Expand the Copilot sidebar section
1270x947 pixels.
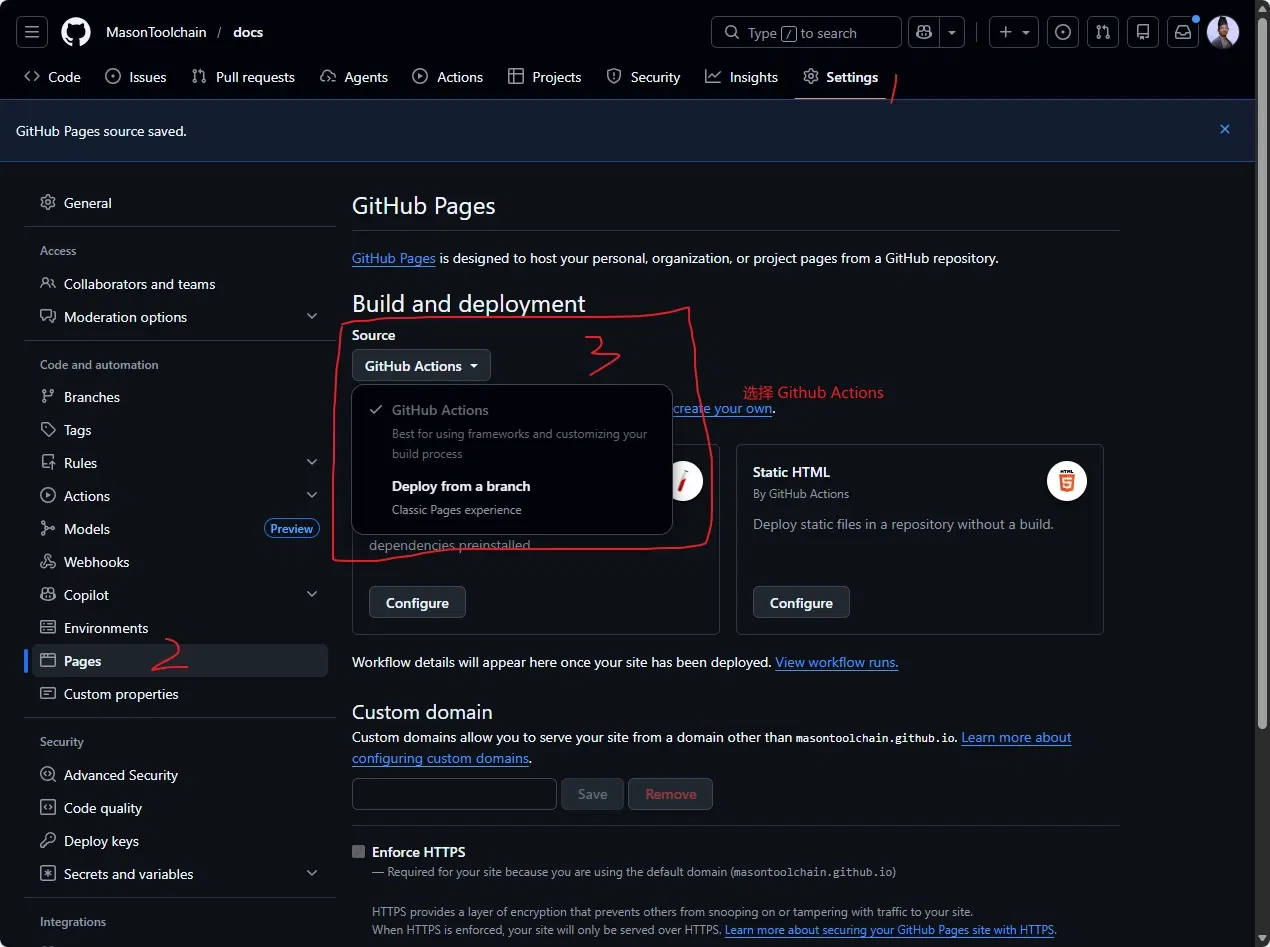tap(180, 595)
